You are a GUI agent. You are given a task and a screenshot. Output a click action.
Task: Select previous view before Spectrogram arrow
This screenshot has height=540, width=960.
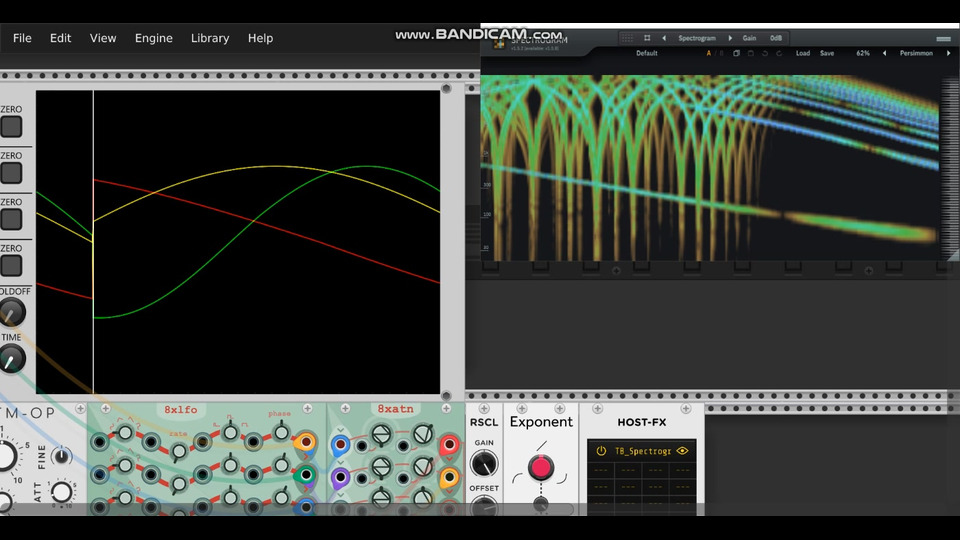point(664,38)
